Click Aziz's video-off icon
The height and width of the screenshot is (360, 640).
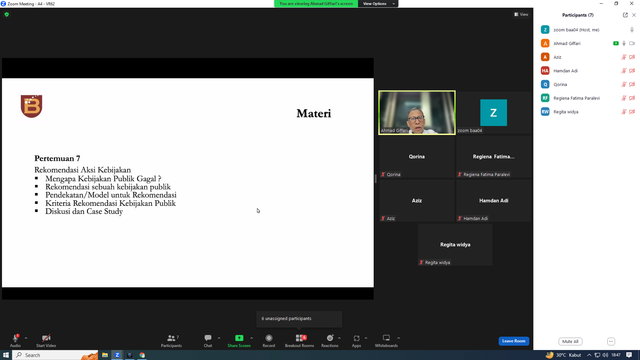click(632, 57)
